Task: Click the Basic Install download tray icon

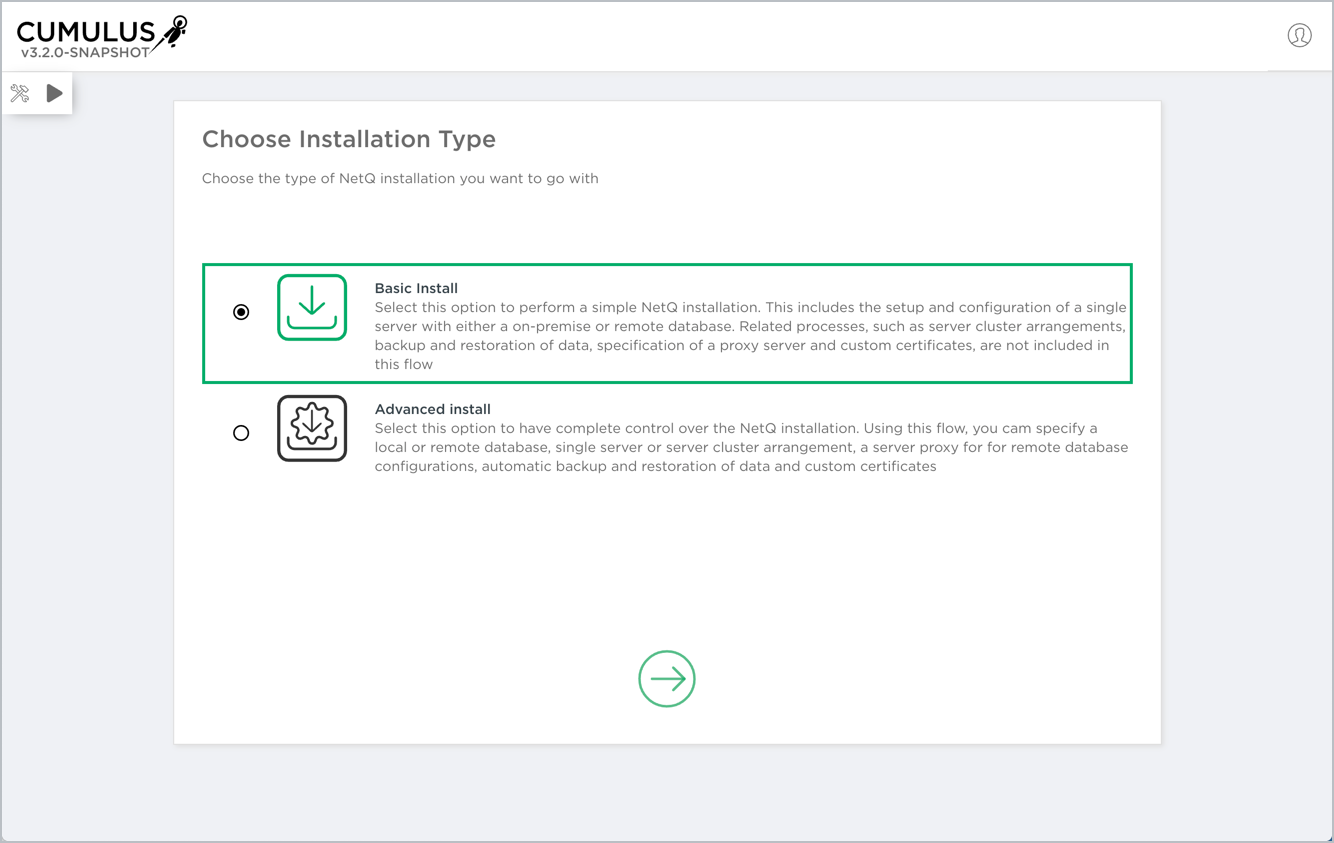Action: coord(312,308)
